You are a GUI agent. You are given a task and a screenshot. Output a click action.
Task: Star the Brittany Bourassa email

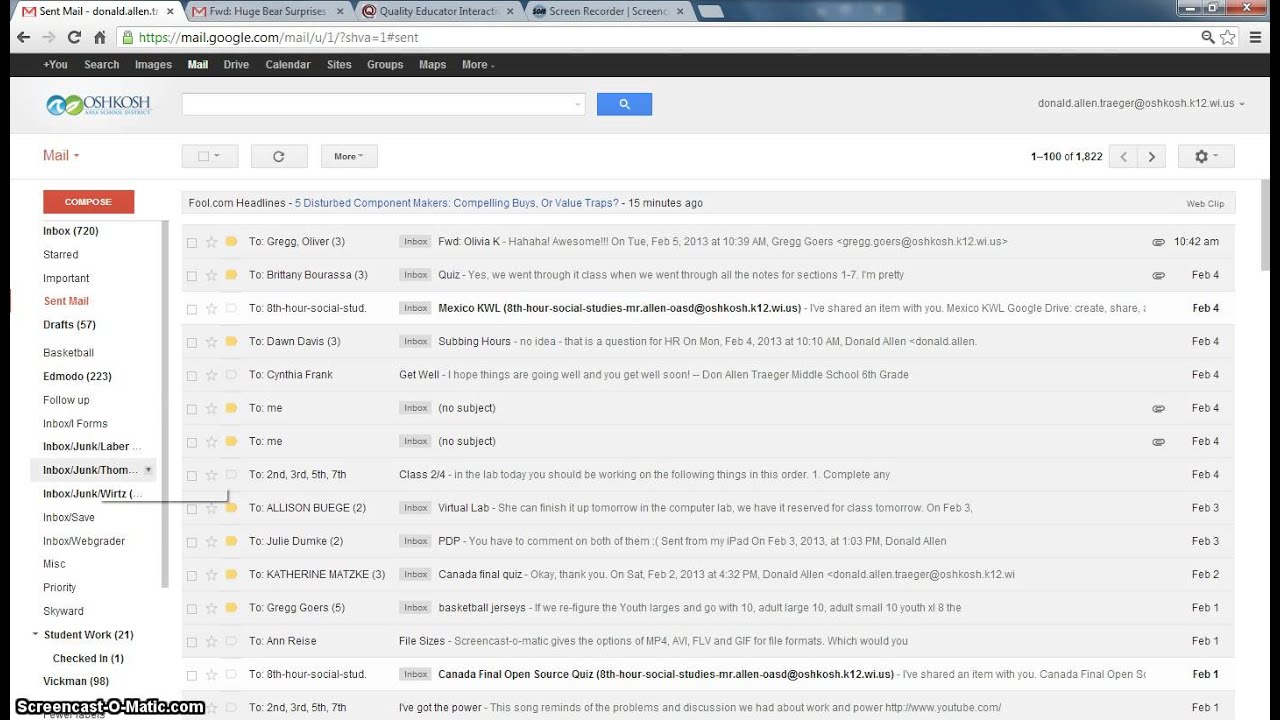click(211, 275)
